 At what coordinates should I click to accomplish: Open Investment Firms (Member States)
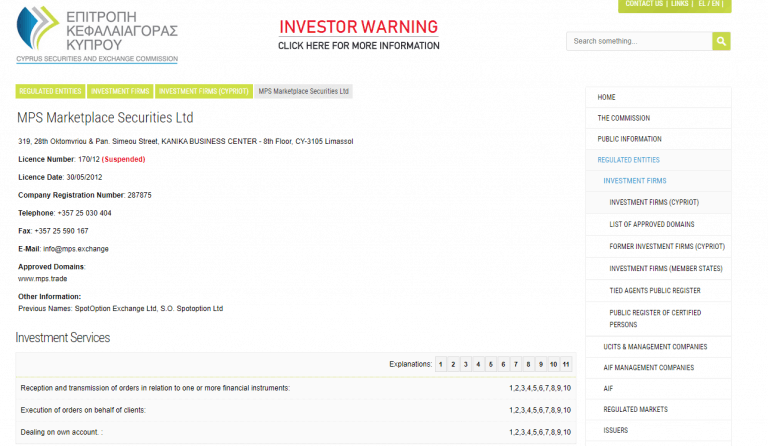[658, 269]
